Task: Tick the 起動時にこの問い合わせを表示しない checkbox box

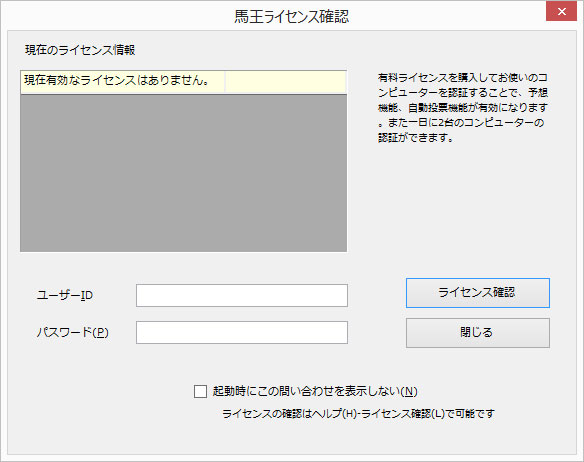Action: (x=200, y=392)
